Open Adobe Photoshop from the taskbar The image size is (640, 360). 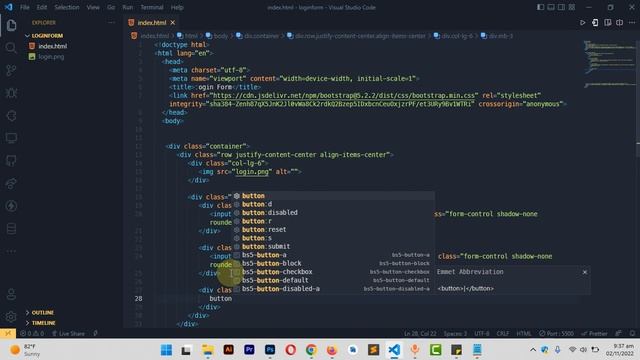tap(270, 350)
